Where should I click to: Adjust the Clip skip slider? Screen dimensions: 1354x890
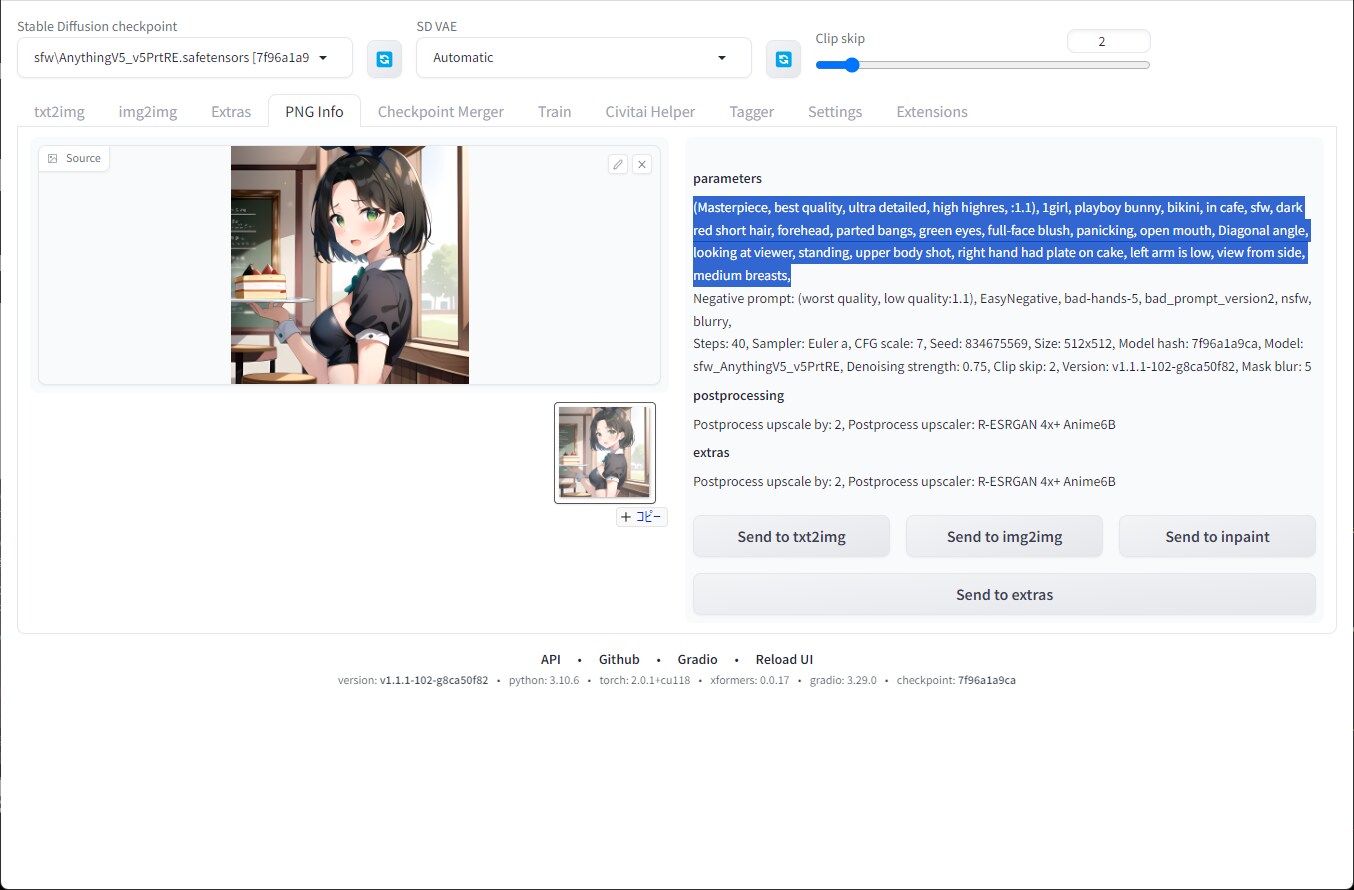click(852, 65)
